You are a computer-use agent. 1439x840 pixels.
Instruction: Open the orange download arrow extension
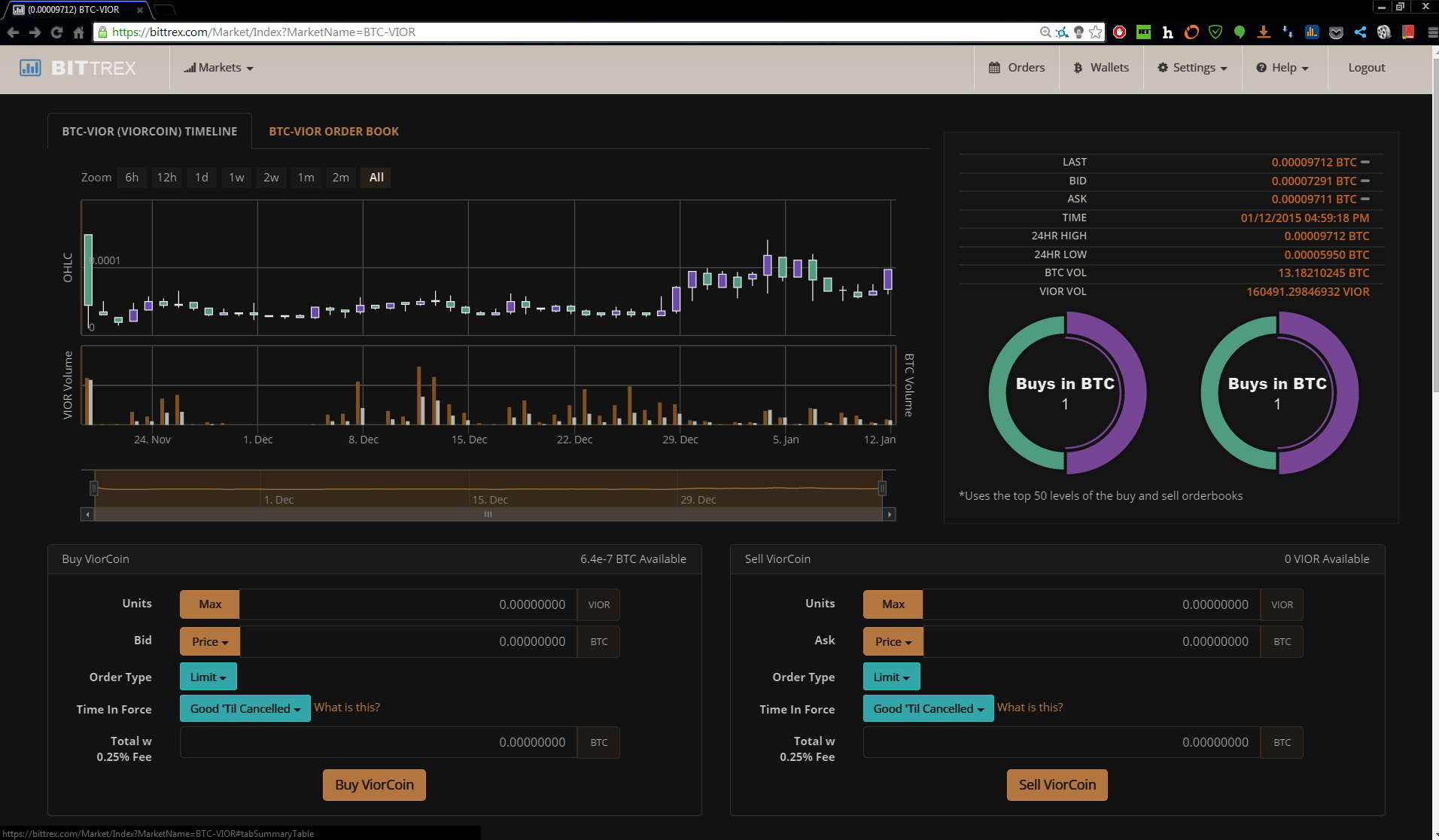1264,32
